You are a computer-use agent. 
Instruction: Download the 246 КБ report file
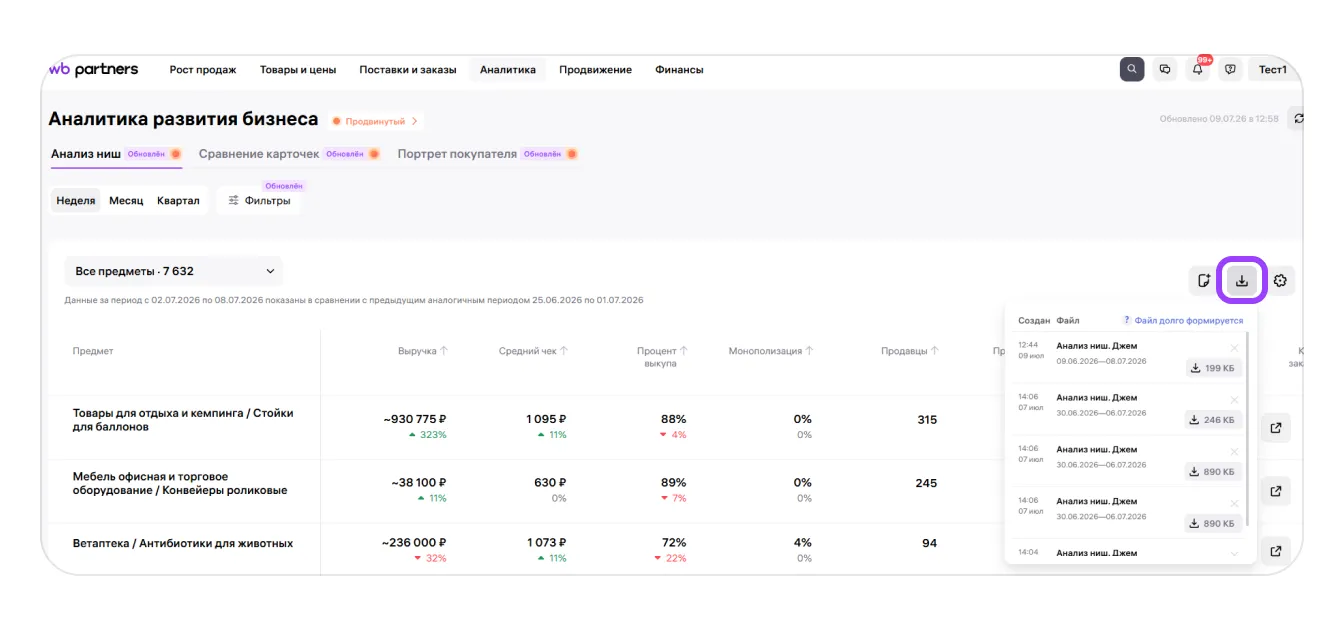(x=1213, y=420)
